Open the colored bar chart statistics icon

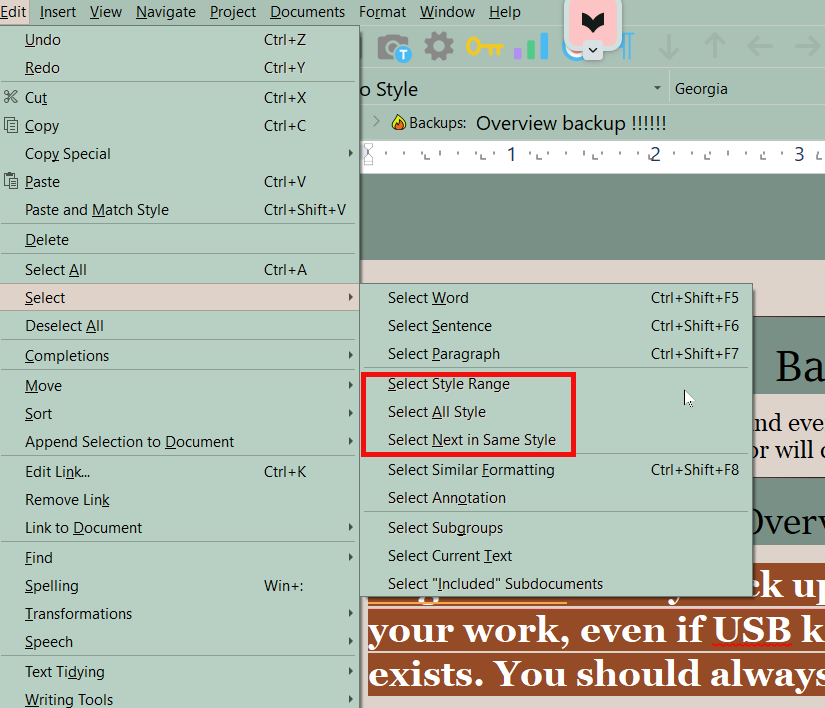click(x=531, y=46)
